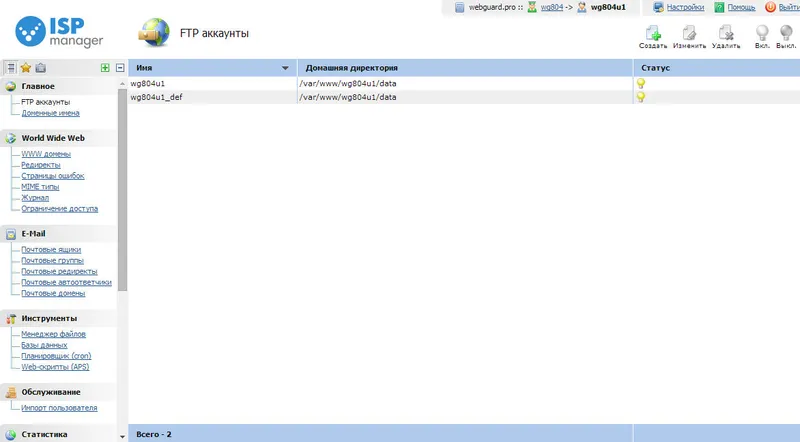The width and height of the screenshot is (800, 442).
Task: Click the Настройки monitor icon
Action: point(659,7)
